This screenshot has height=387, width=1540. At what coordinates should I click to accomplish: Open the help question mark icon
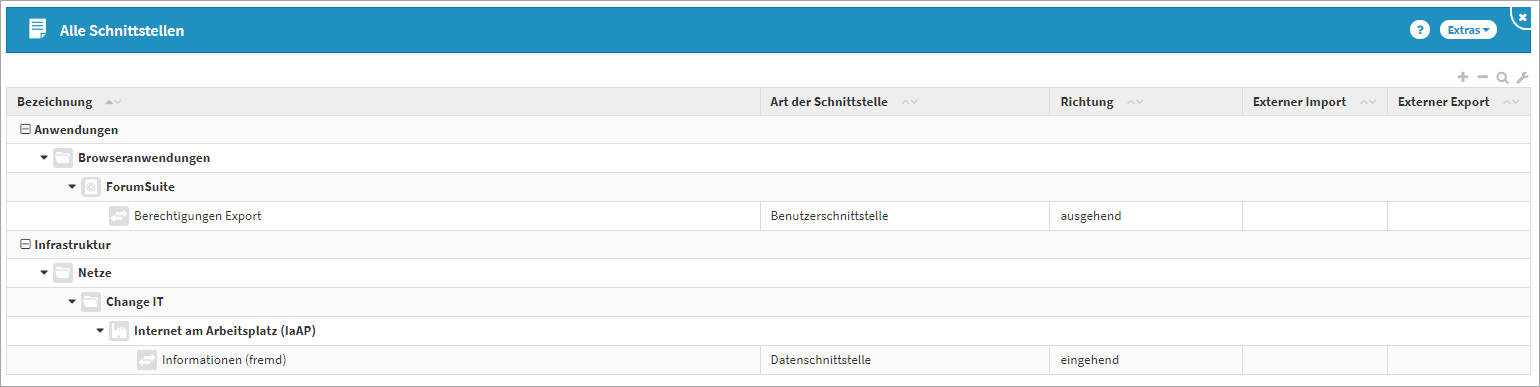pos(1419,30)
